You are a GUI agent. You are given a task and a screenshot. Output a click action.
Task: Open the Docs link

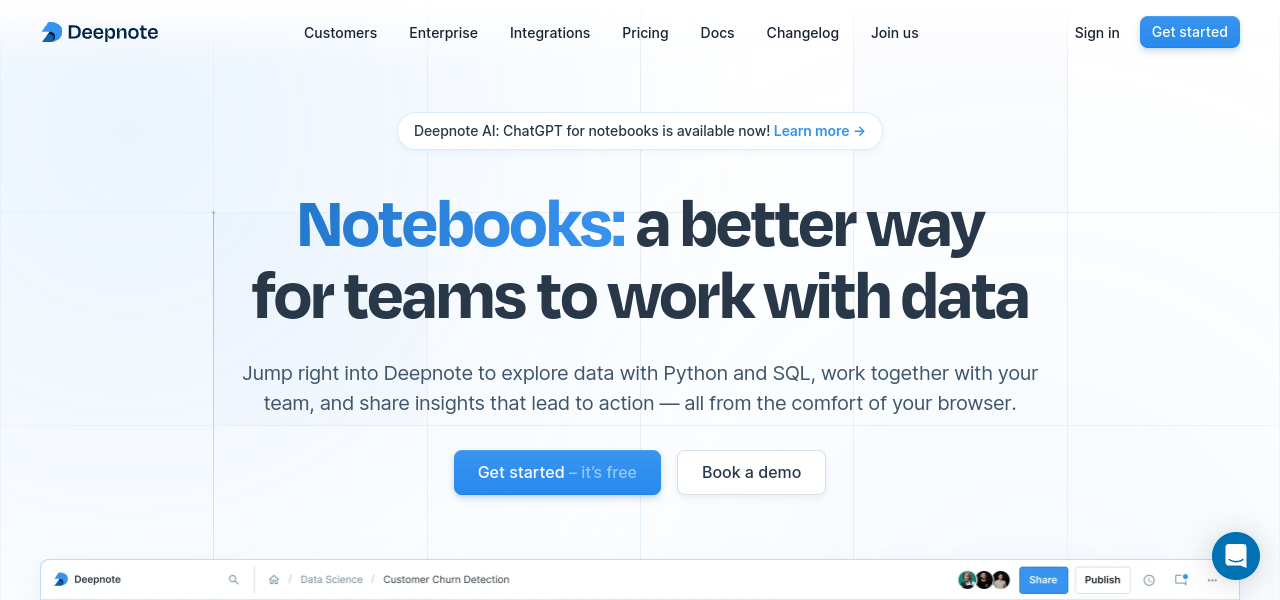(717, 33)
